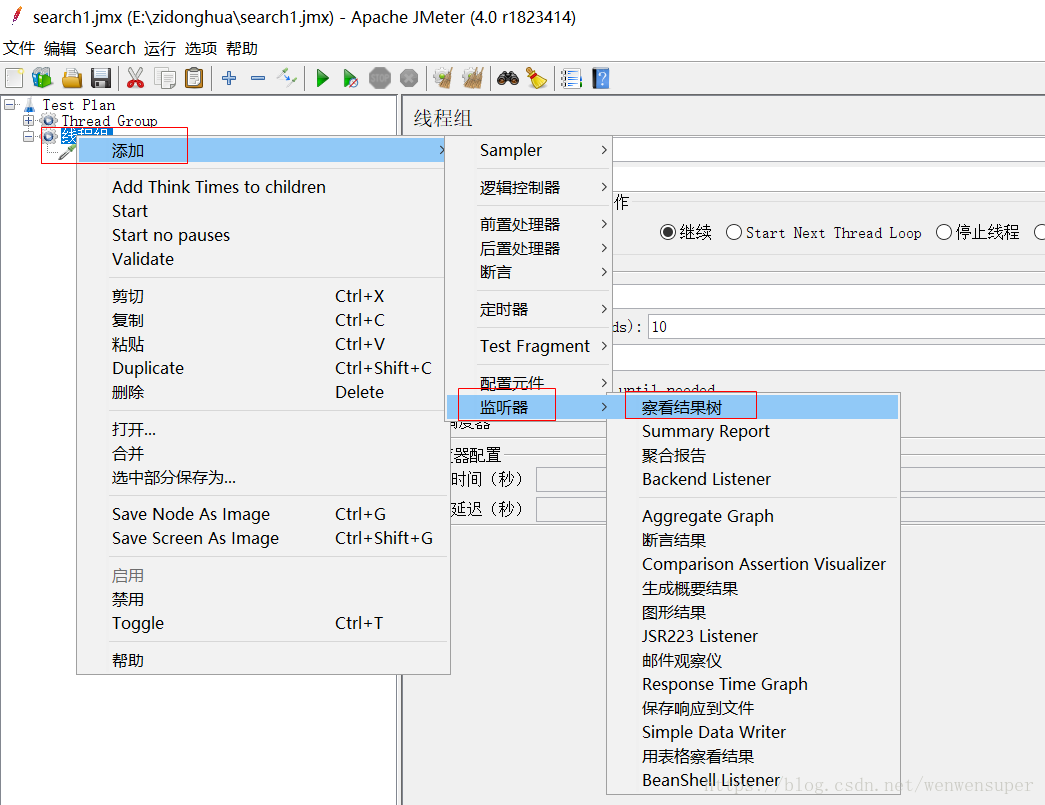Image resolution: width=1045 pixels, height=805 pixels.
Task: Choose Save Node As Image
Action: [x=262, y=514]
